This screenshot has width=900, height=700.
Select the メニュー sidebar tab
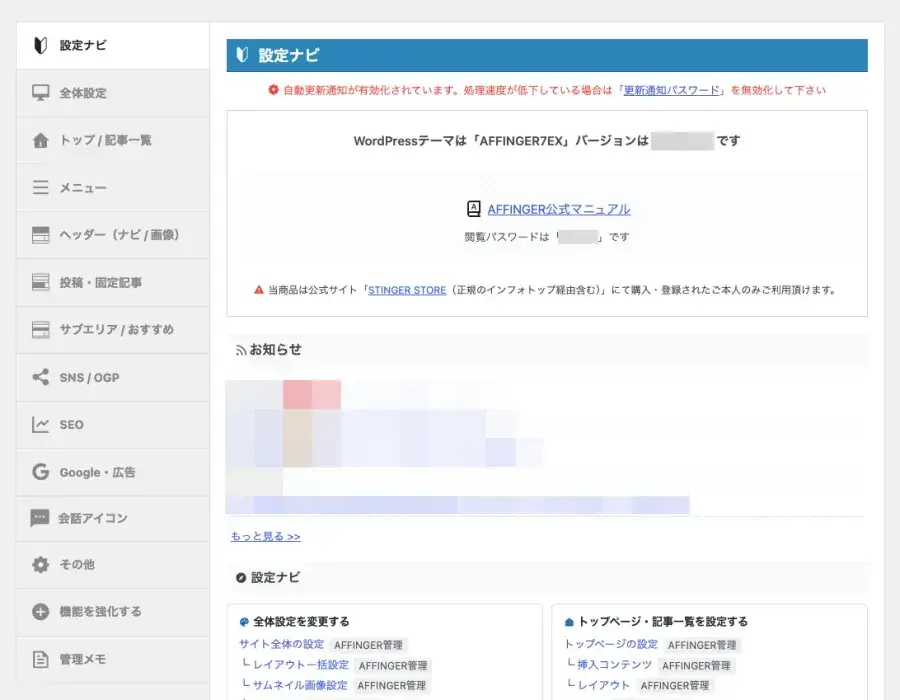coord(113,188)
